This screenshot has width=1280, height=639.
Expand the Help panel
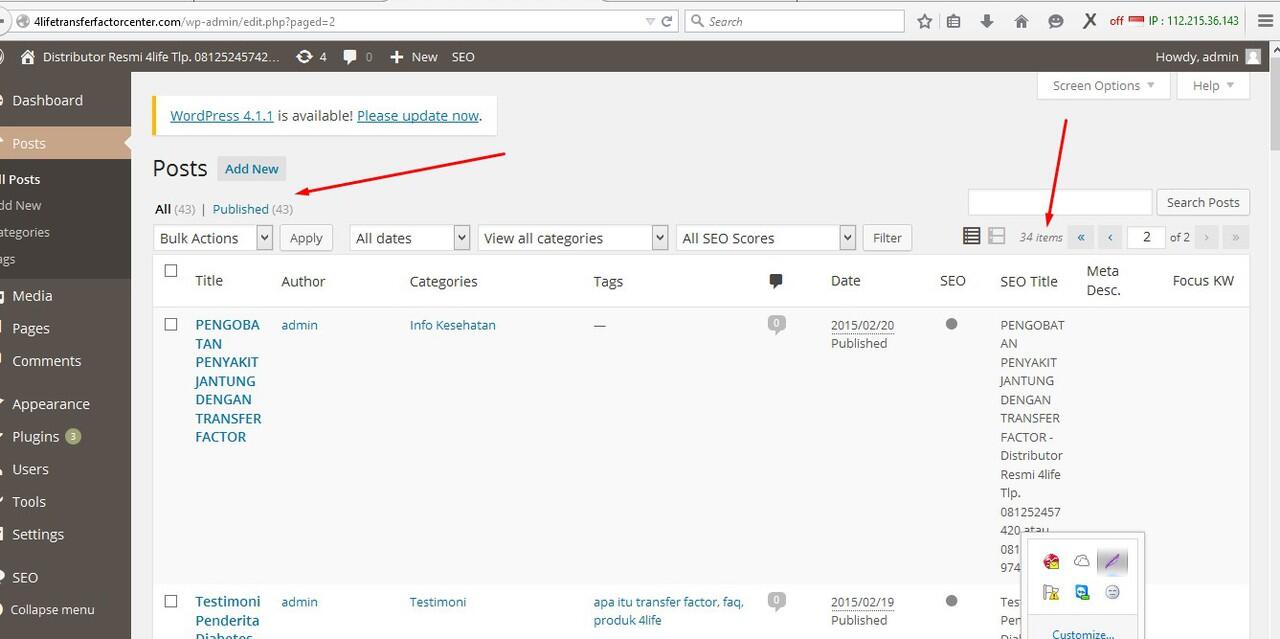1213,86
